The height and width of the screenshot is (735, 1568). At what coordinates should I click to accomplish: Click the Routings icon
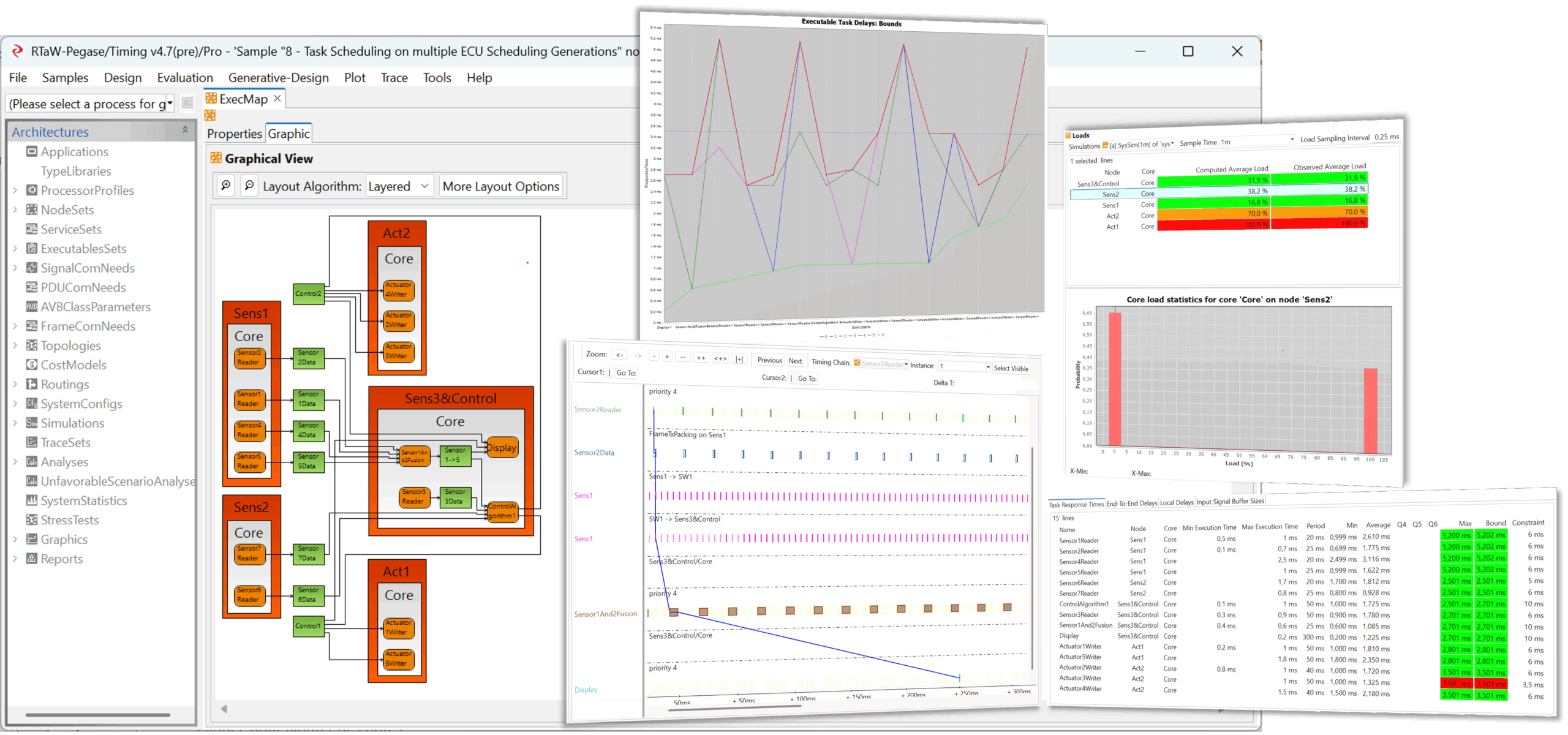tap(32, 384)
